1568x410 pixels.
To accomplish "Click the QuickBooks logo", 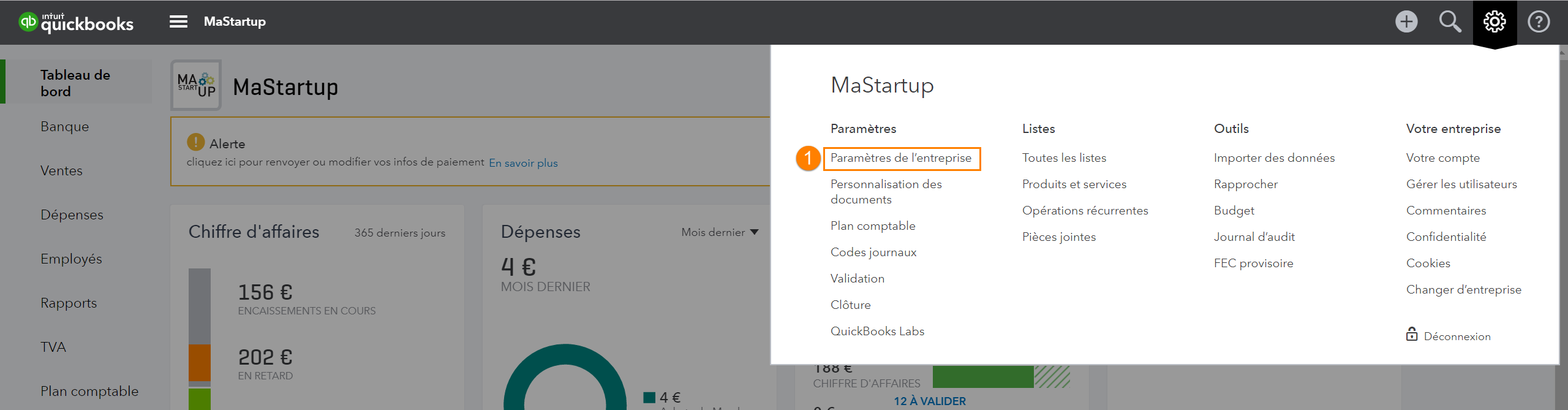I will coord(76,22).
